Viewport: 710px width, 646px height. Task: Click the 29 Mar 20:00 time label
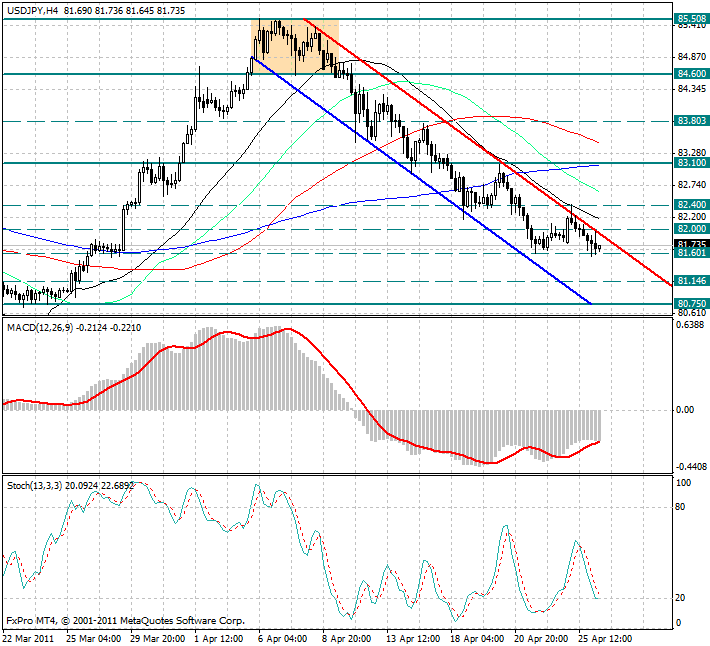coord(158,639)
